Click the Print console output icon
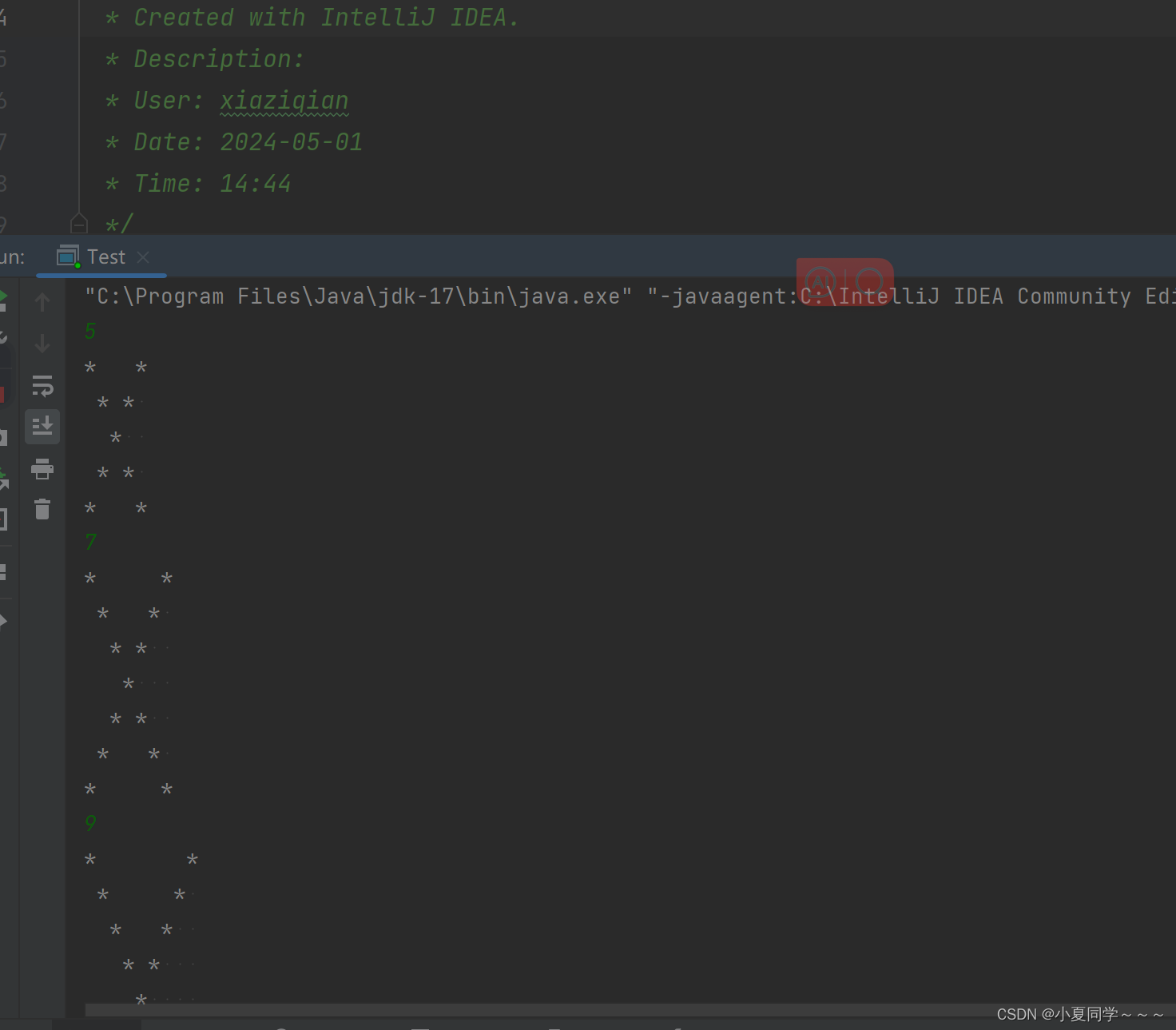This screenshot has height=1030, width=1176. coord(42,469)
